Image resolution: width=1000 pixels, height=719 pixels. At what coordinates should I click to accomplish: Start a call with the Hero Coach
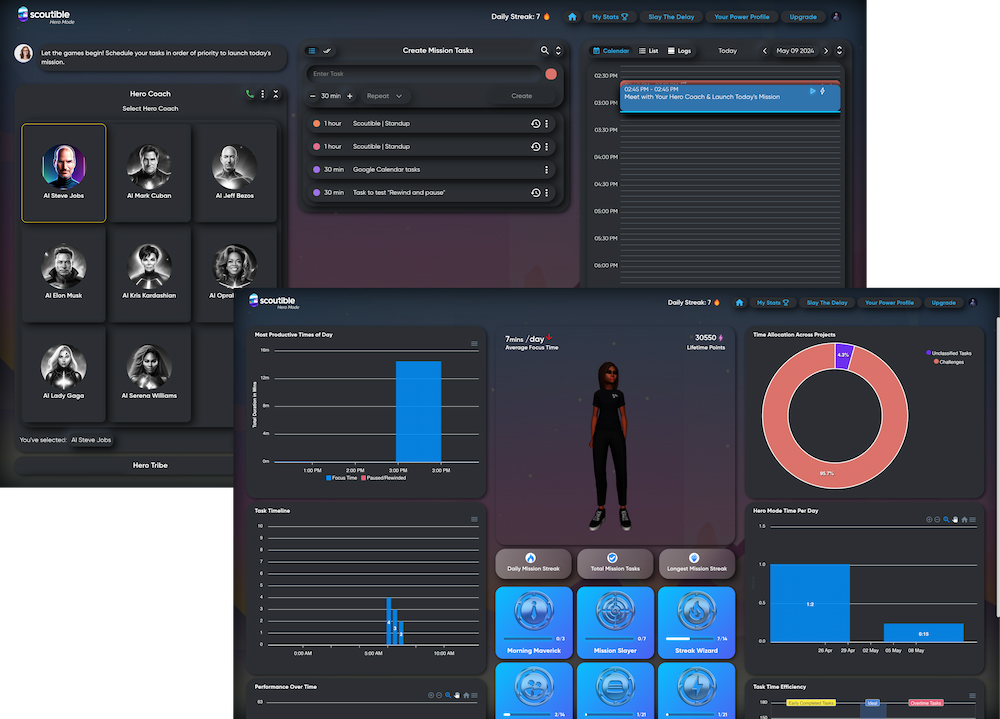pos(249,94)
